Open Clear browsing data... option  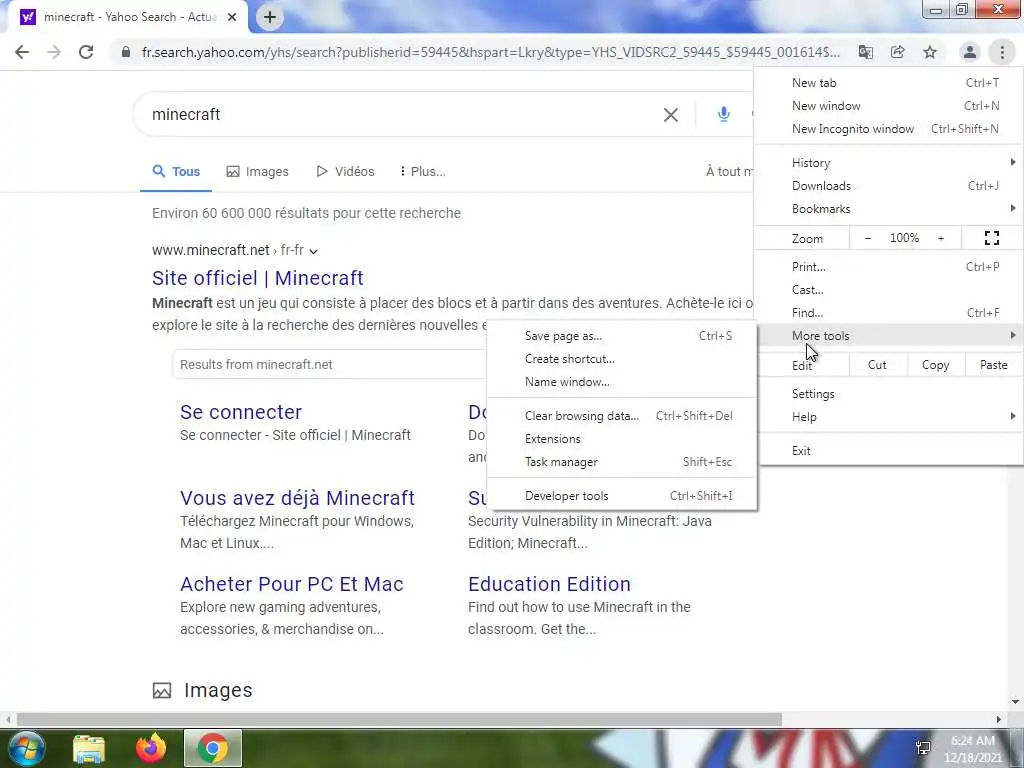tap(622, 416)
